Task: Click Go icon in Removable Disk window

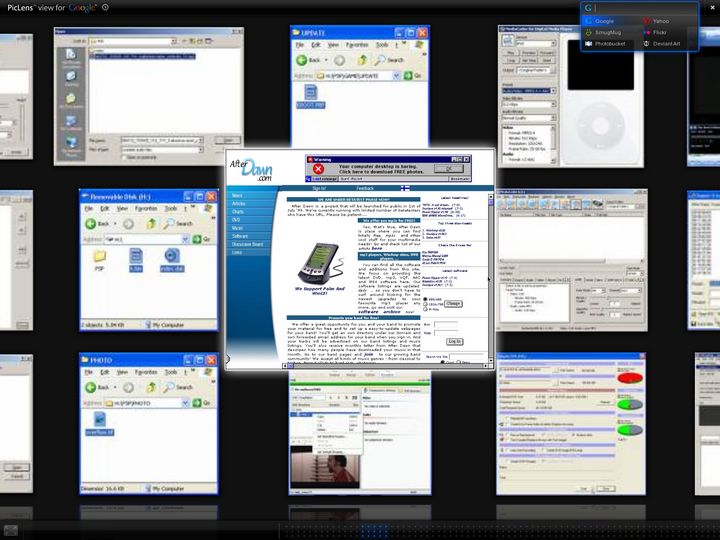Action: pos(197,239)
